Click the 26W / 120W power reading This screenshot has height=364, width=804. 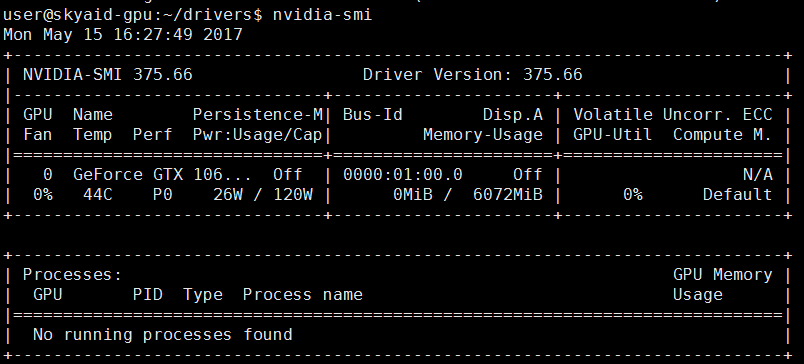click(x=263, y=195)
